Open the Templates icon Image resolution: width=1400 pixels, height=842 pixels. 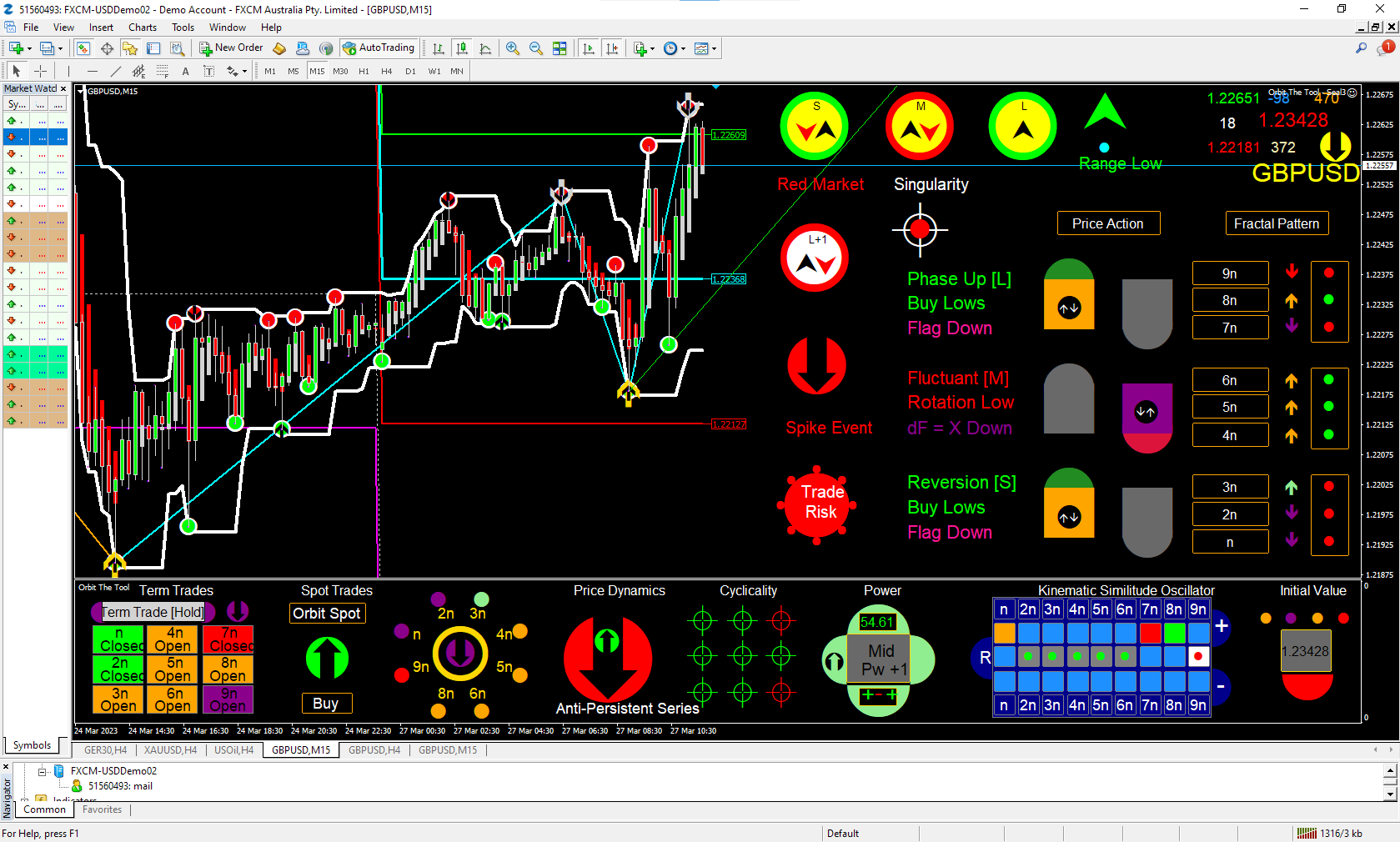pyautogui.click(x=701, y=48)
